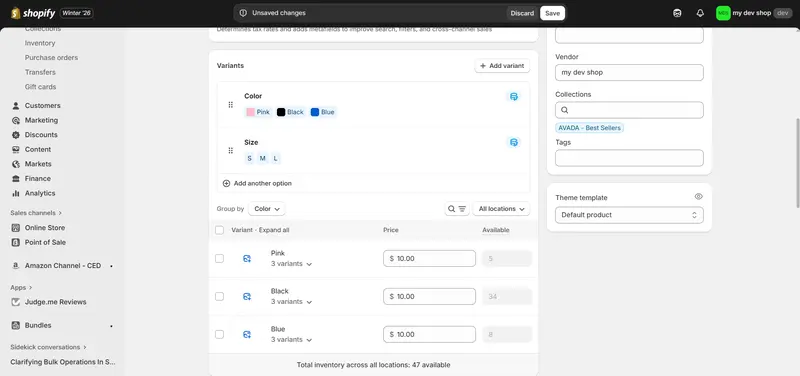The image size is (800, 376).
Task: Click the Bundles app icon
Action: click(15, 325)
